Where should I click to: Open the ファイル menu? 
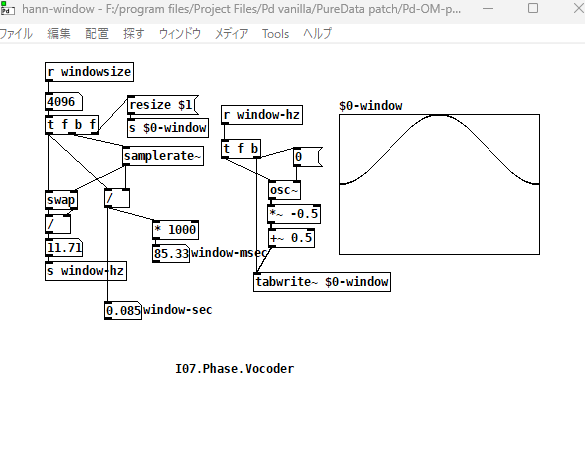[x=16, y=34]
